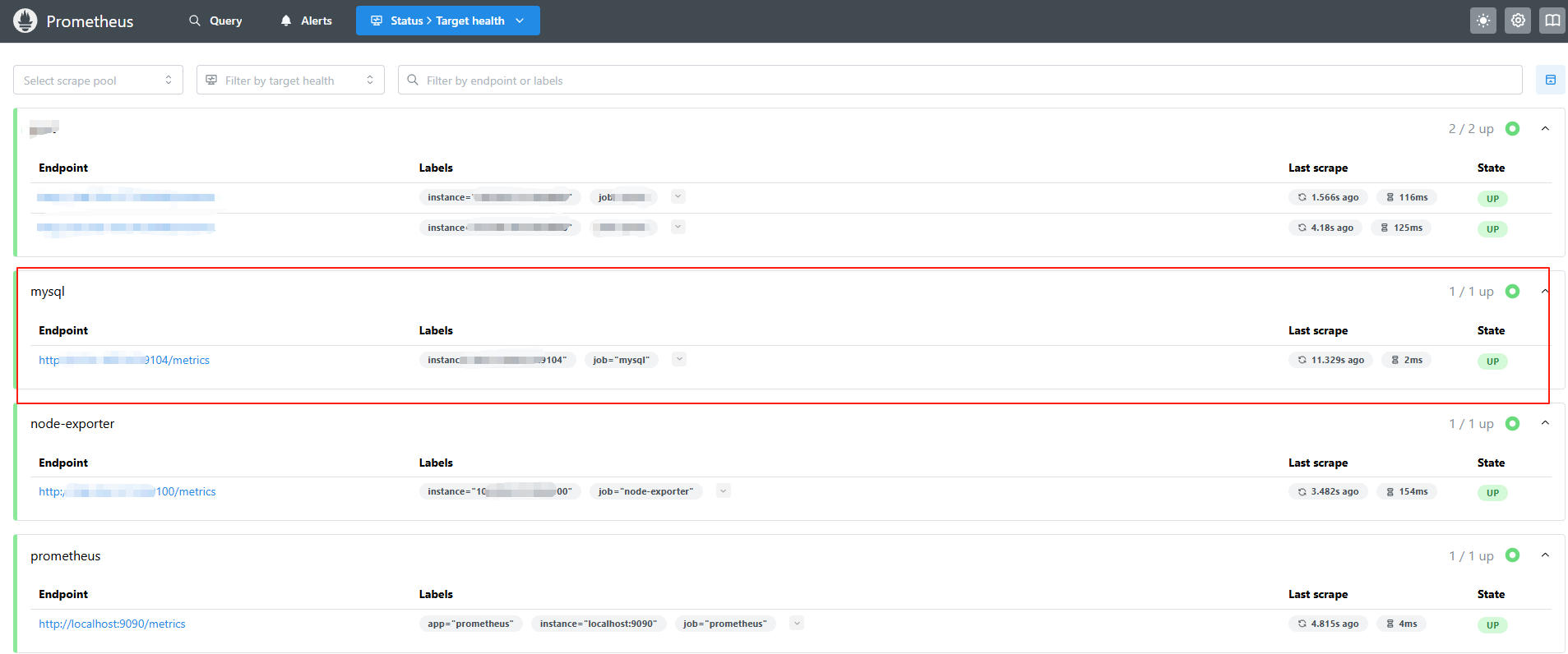Viewport: 1568px width, 654px height.
Task: Click the 2 / 2 up health ring icon
Action: (x=1512, y=128)
